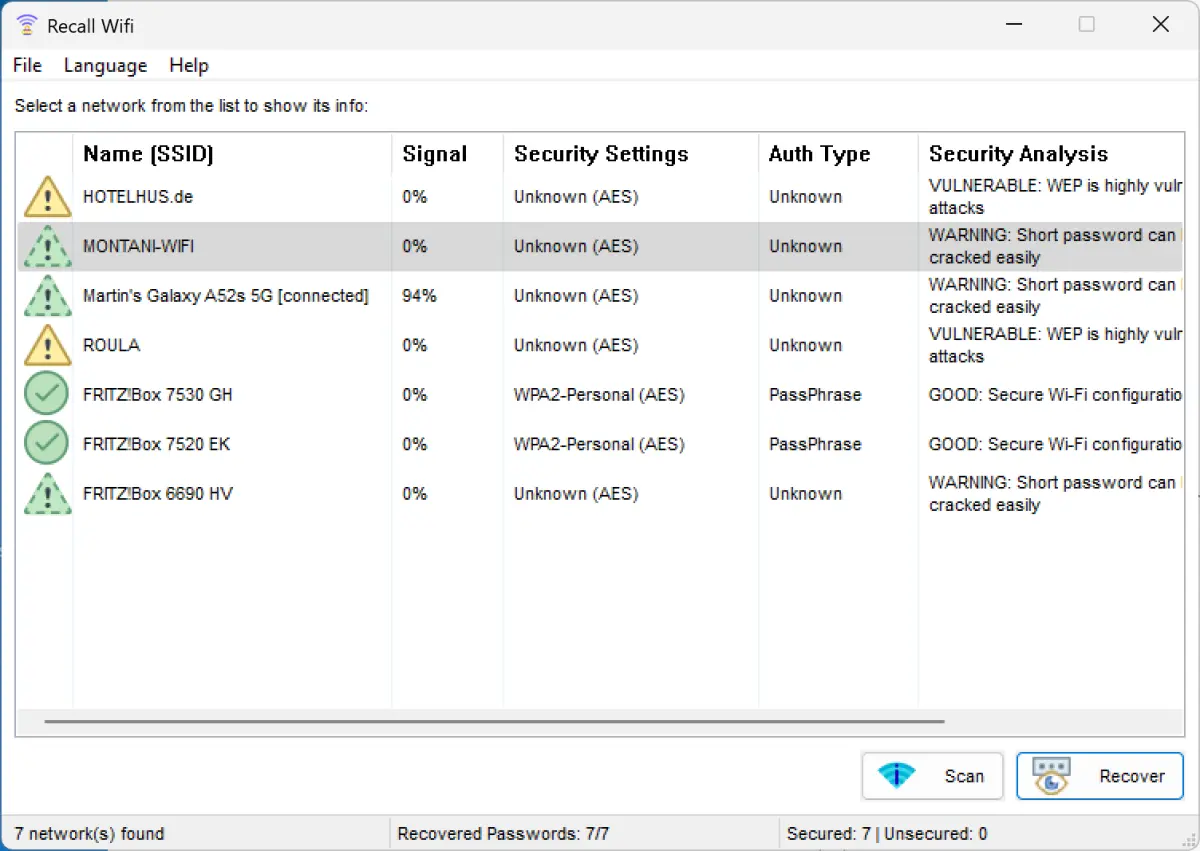Screen dimensions: 1200x851
Task: Open the Help menu
Action: [189, 65]
